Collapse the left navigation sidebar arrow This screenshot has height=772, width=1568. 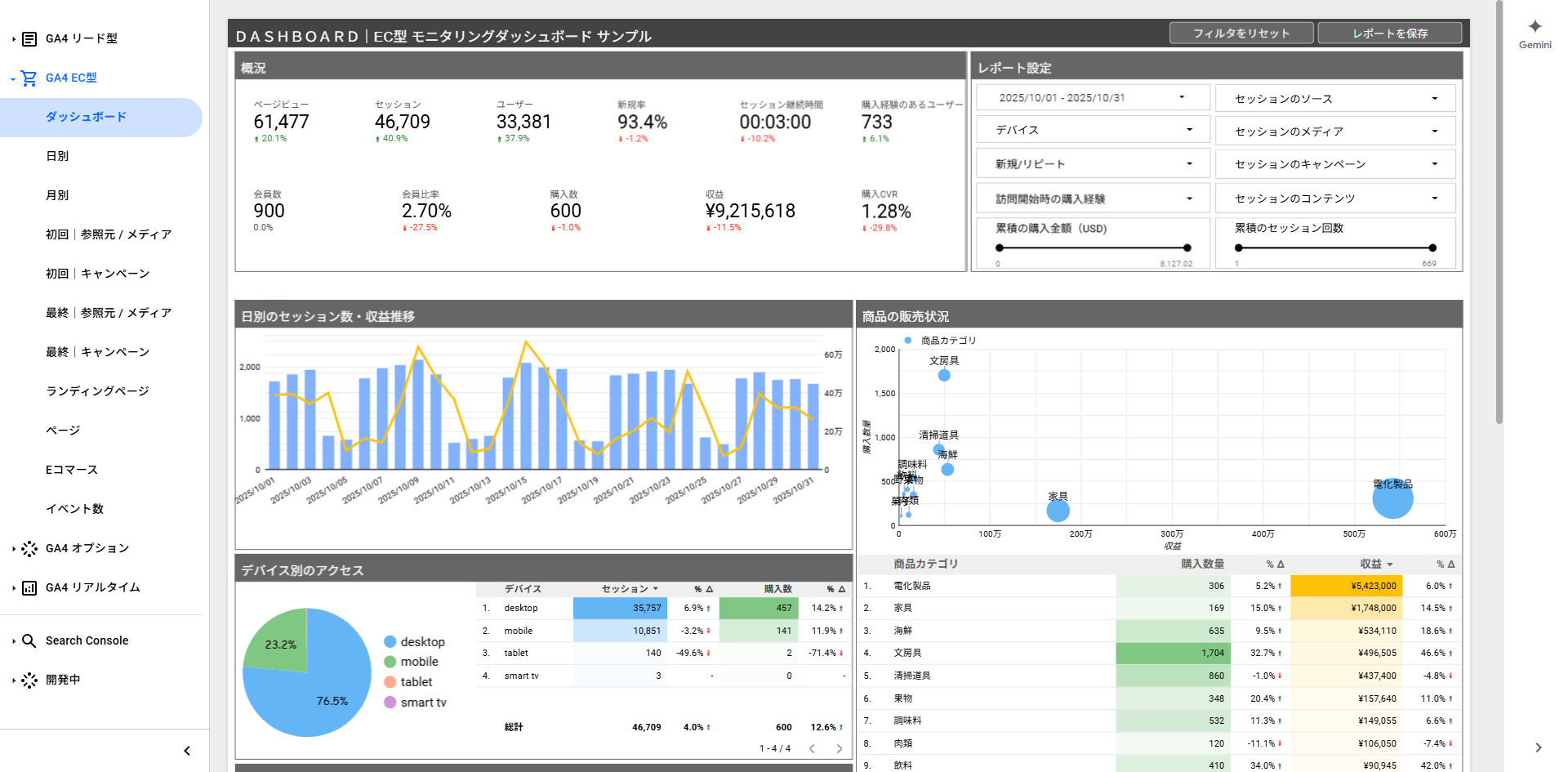(187, 751)
